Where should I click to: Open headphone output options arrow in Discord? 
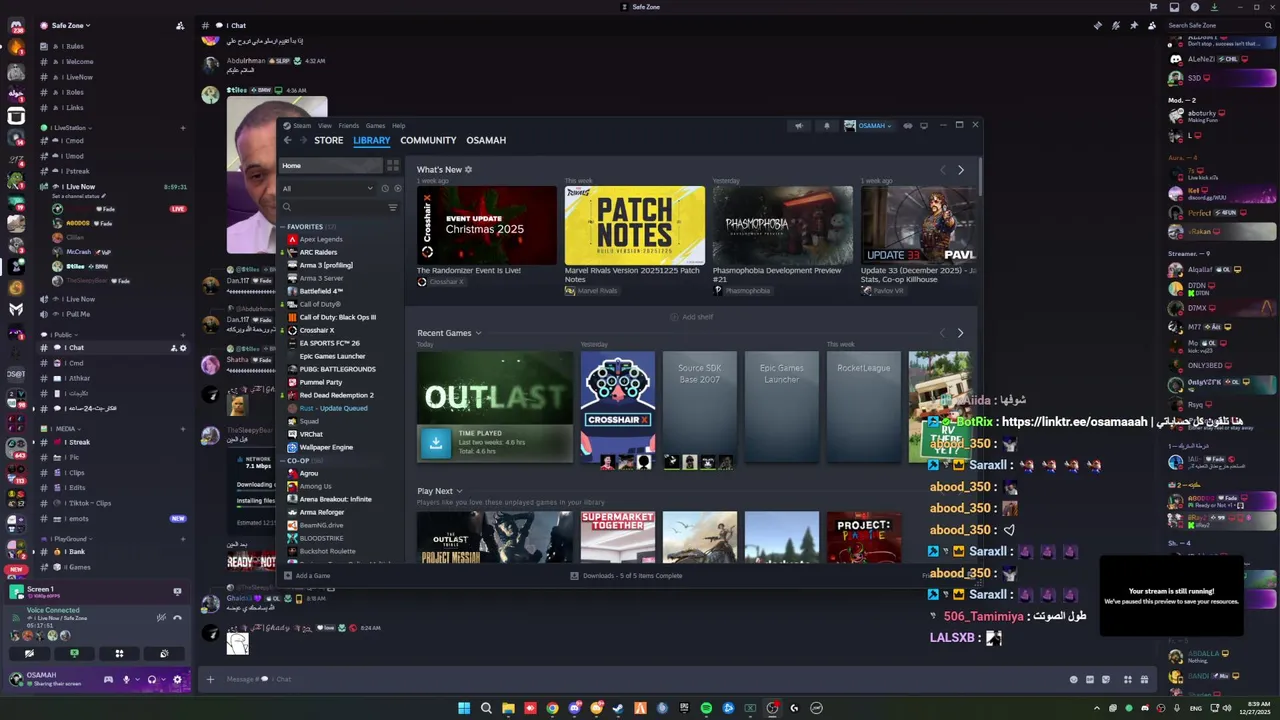163,680
